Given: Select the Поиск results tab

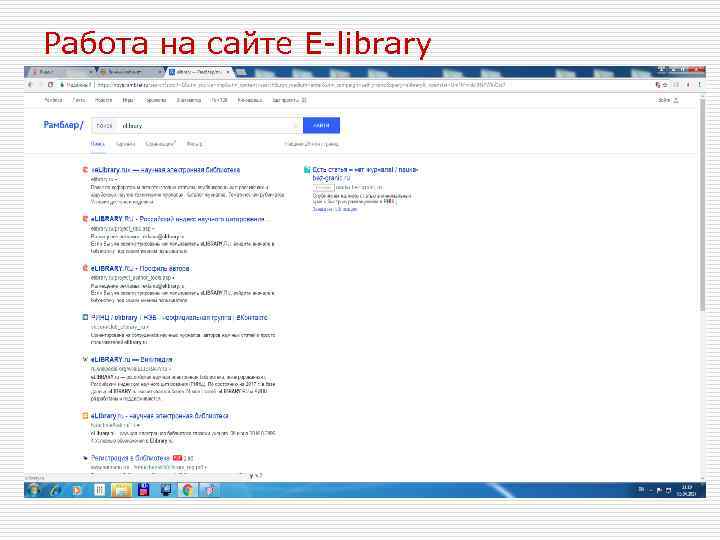Looking at the screenshot, I should pyautogui.click(x=97, y=144).
